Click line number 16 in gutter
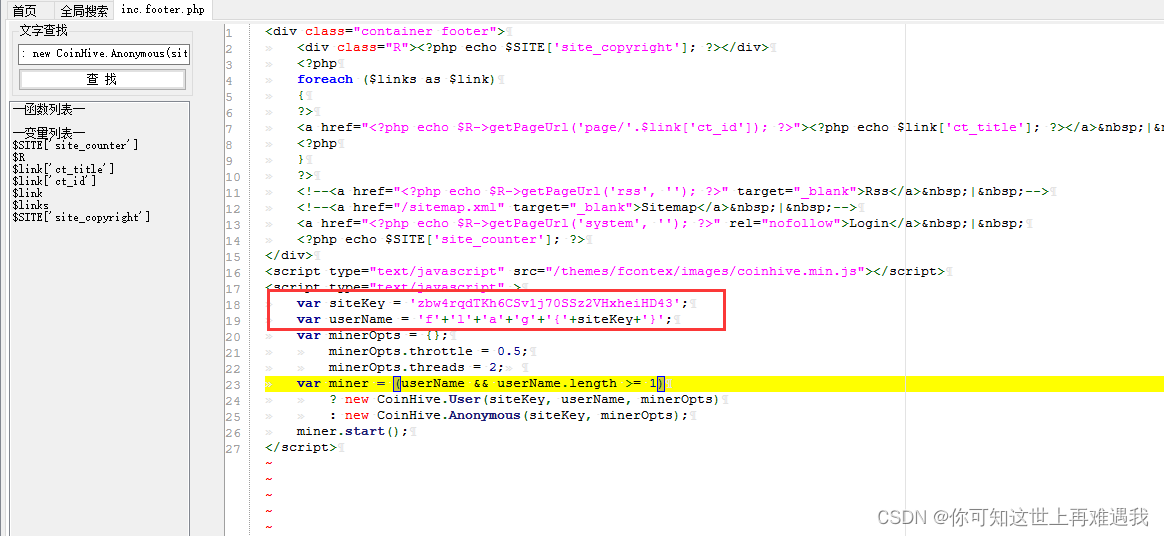The height and width of the screenshot is (536, 1164). [232, 272]
